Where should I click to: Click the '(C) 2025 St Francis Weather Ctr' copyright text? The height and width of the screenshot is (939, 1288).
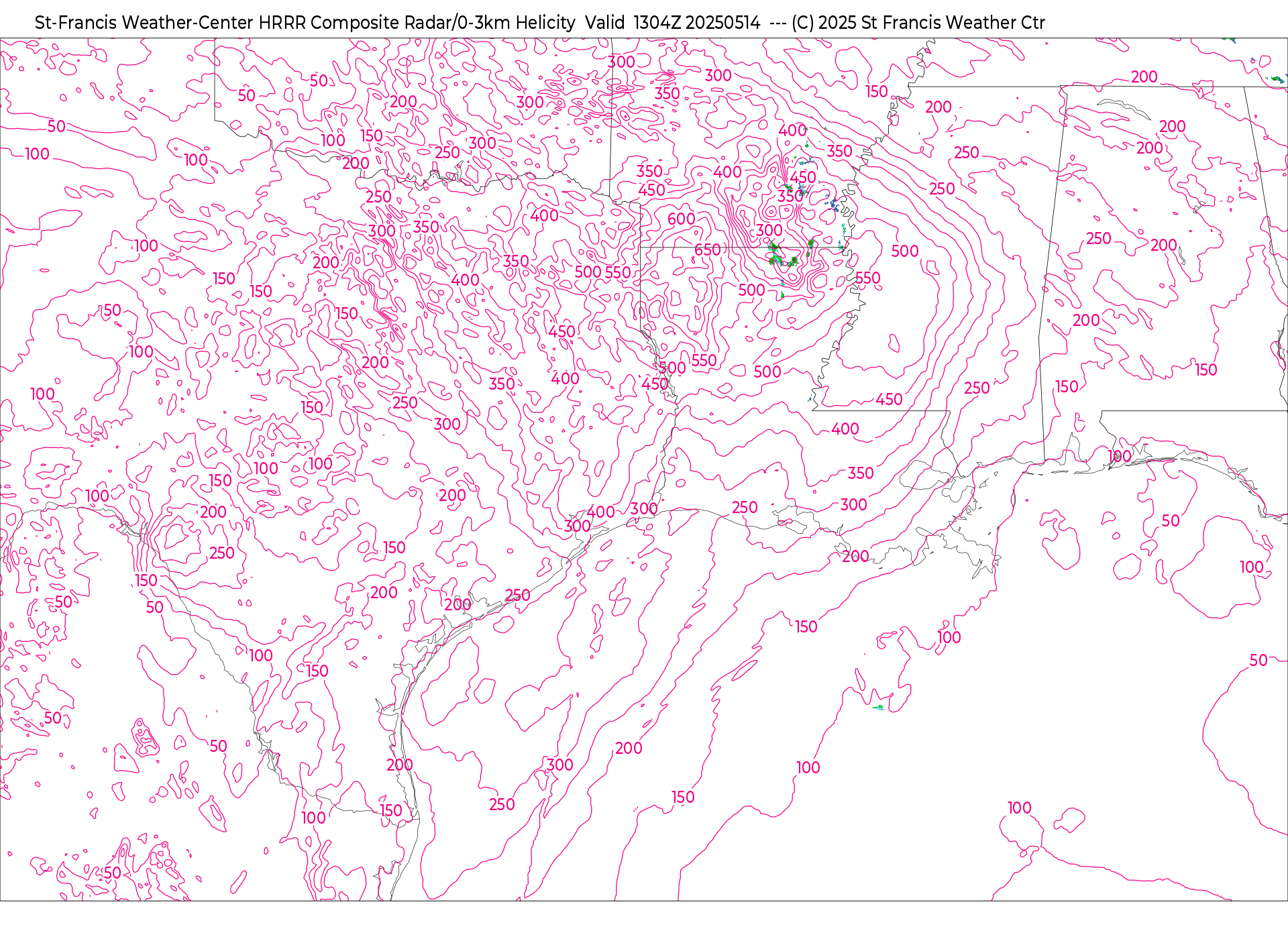pyautogui.click(x=918, y=23)
